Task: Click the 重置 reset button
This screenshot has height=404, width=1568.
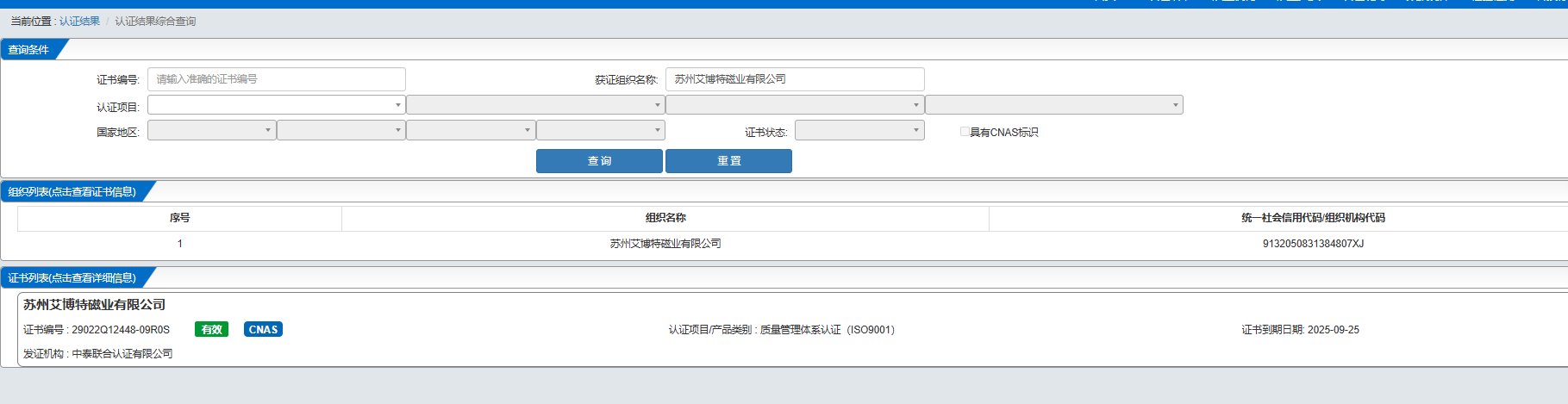Action: 728,161
